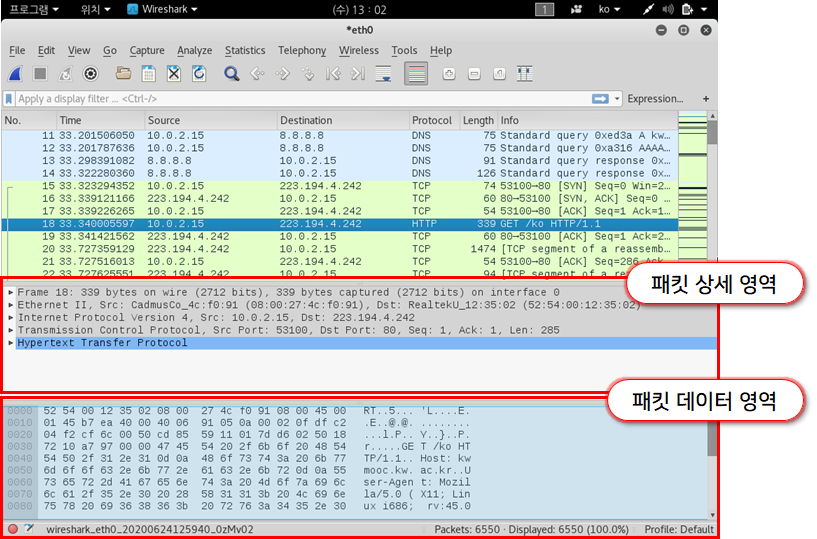The height and width of the screenshot is (539, 817).
Task: Open the Analyze menu
Action: [194, 51]
